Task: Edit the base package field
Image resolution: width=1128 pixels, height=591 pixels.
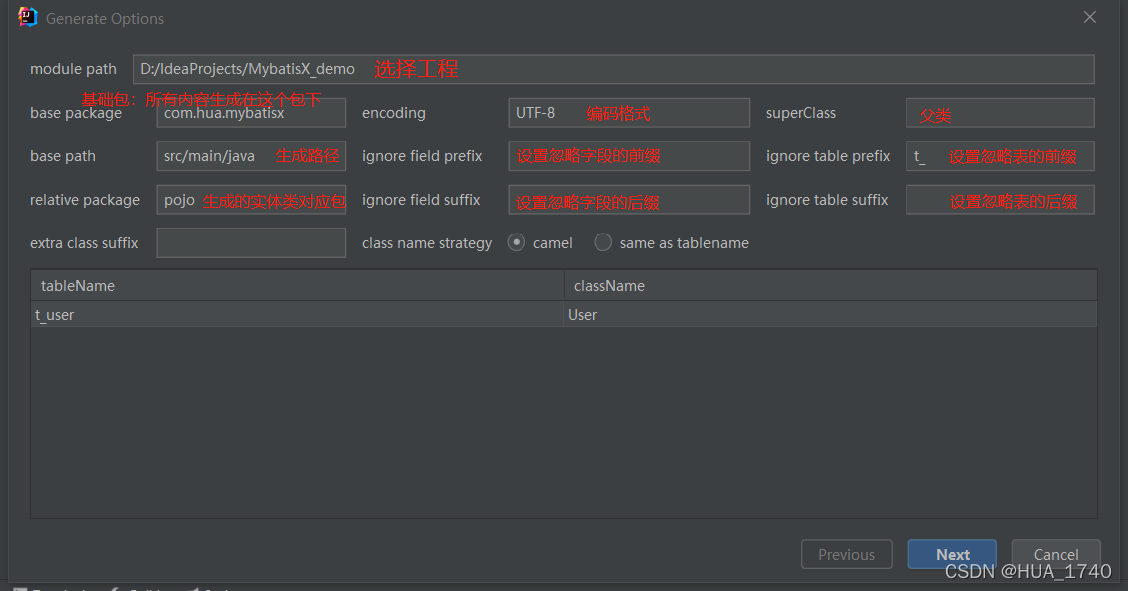Action: [x=251, y=113]
